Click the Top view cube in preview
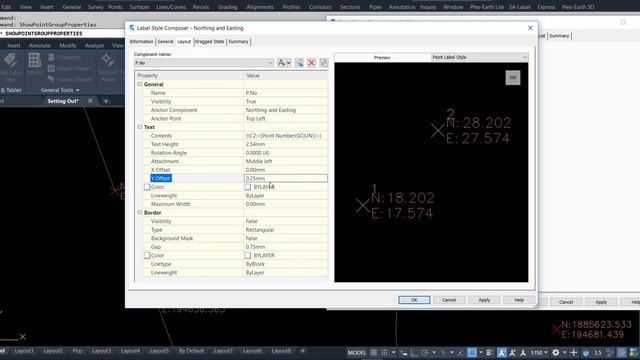The width and height of the screenshot is (640, 360). point(513,78)
